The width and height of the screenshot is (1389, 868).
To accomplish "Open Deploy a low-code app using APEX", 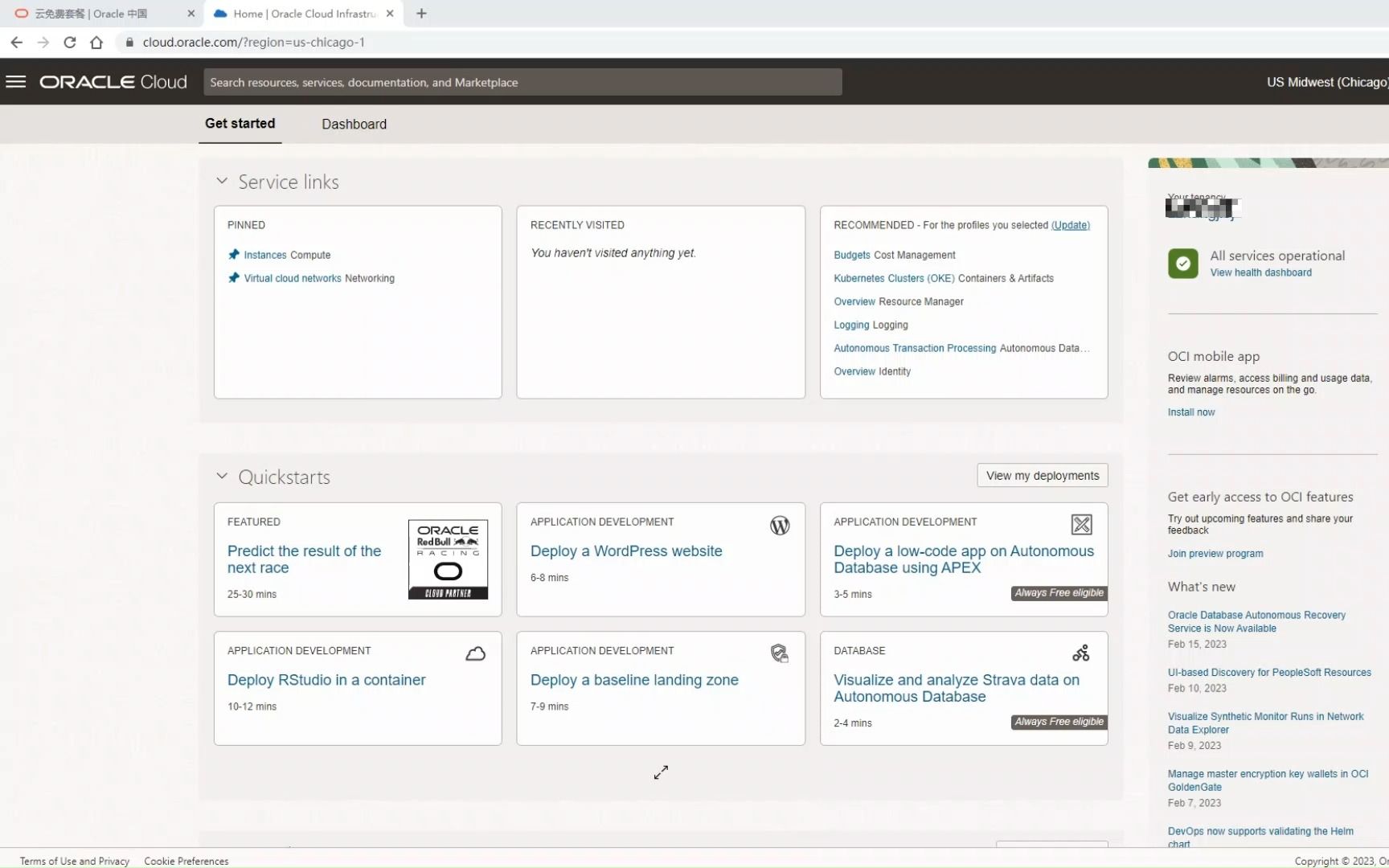I will click(964, 559).
